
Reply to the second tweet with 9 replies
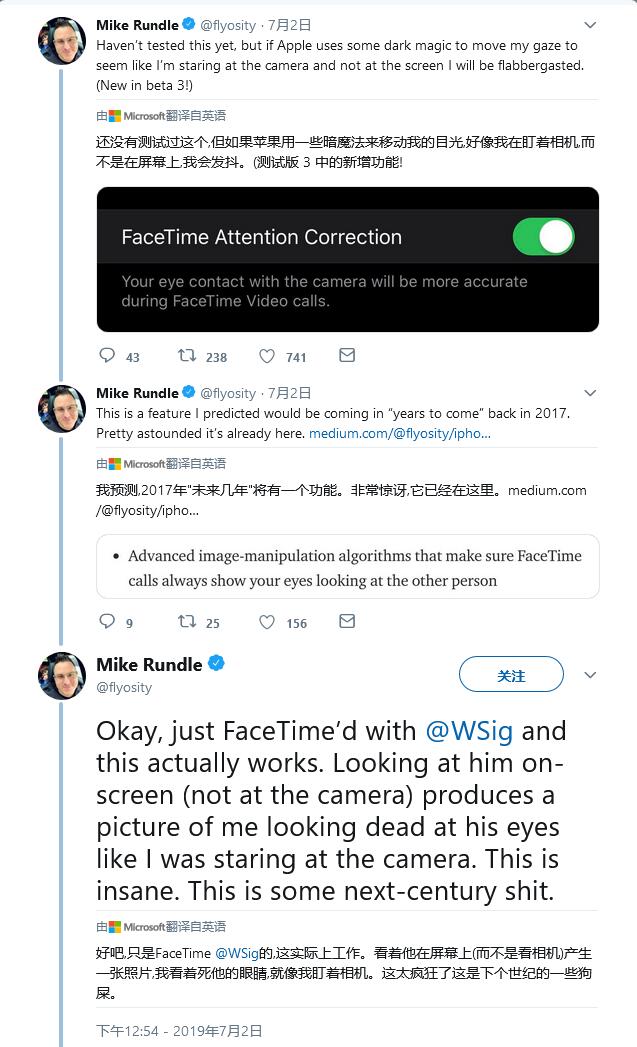(x=108, y=621)
